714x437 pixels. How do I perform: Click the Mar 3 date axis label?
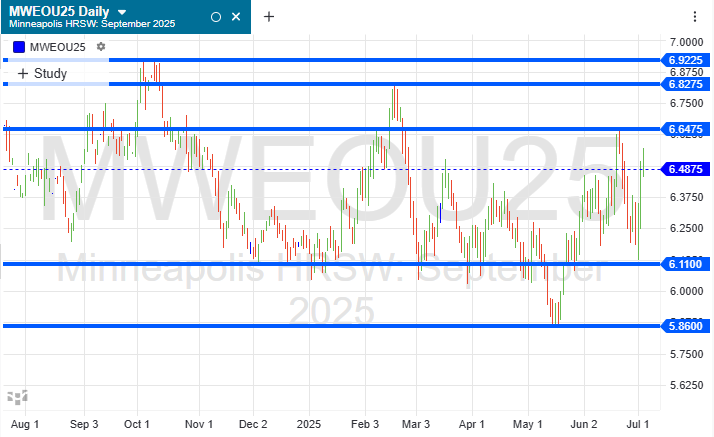416,424
